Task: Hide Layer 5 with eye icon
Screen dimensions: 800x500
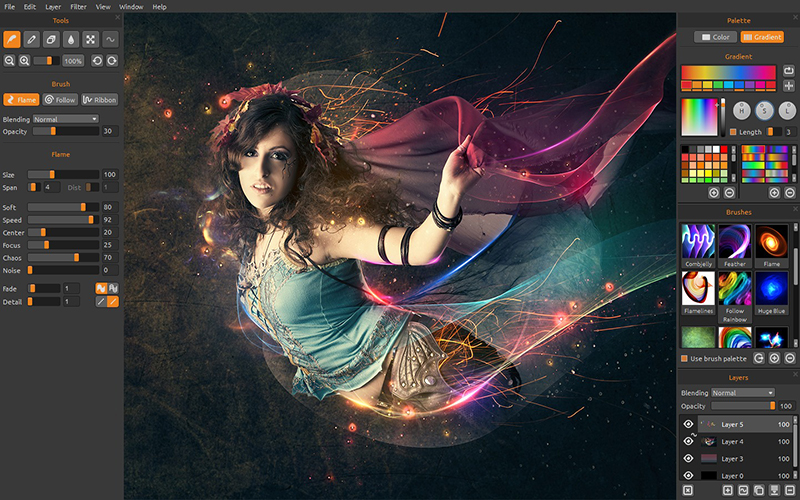Action: pyautogui.click(x=688, y=424)
